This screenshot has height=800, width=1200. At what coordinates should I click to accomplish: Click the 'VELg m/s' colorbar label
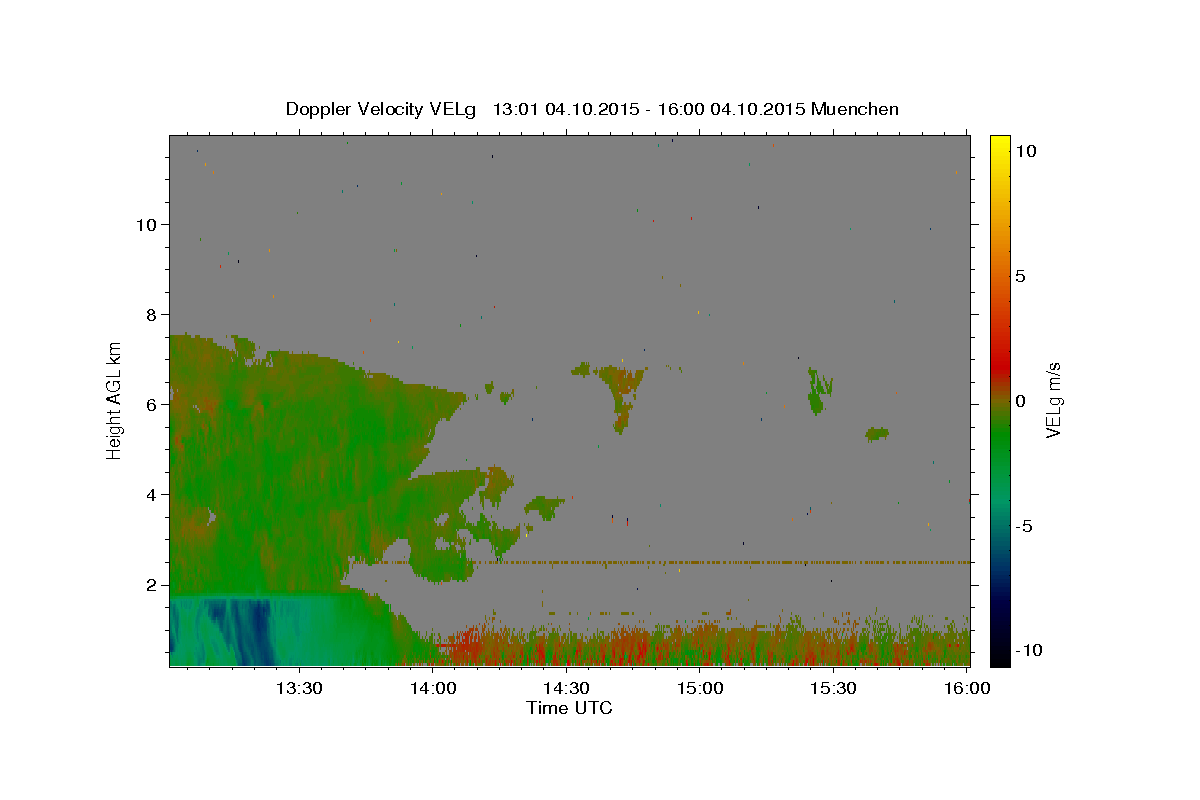(x=1053, y=400)
